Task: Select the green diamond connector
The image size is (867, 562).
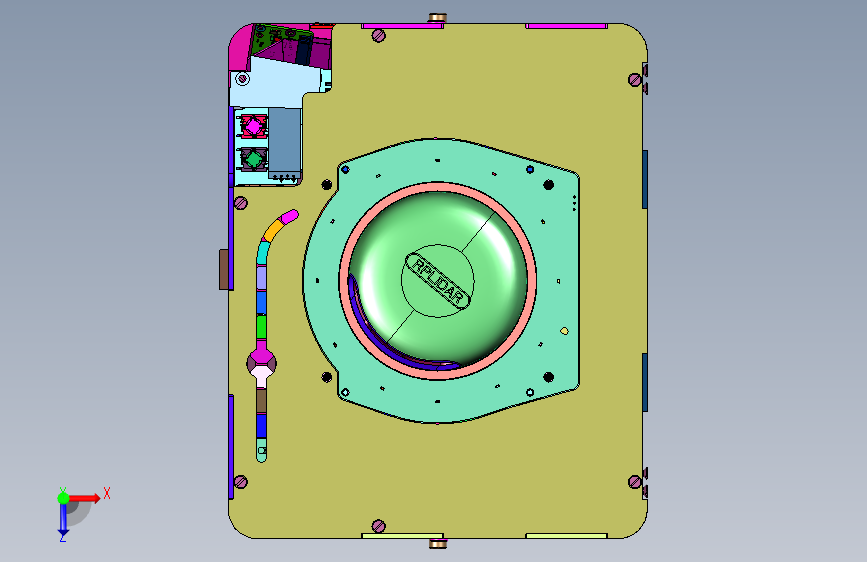Action: click(254, 159)
